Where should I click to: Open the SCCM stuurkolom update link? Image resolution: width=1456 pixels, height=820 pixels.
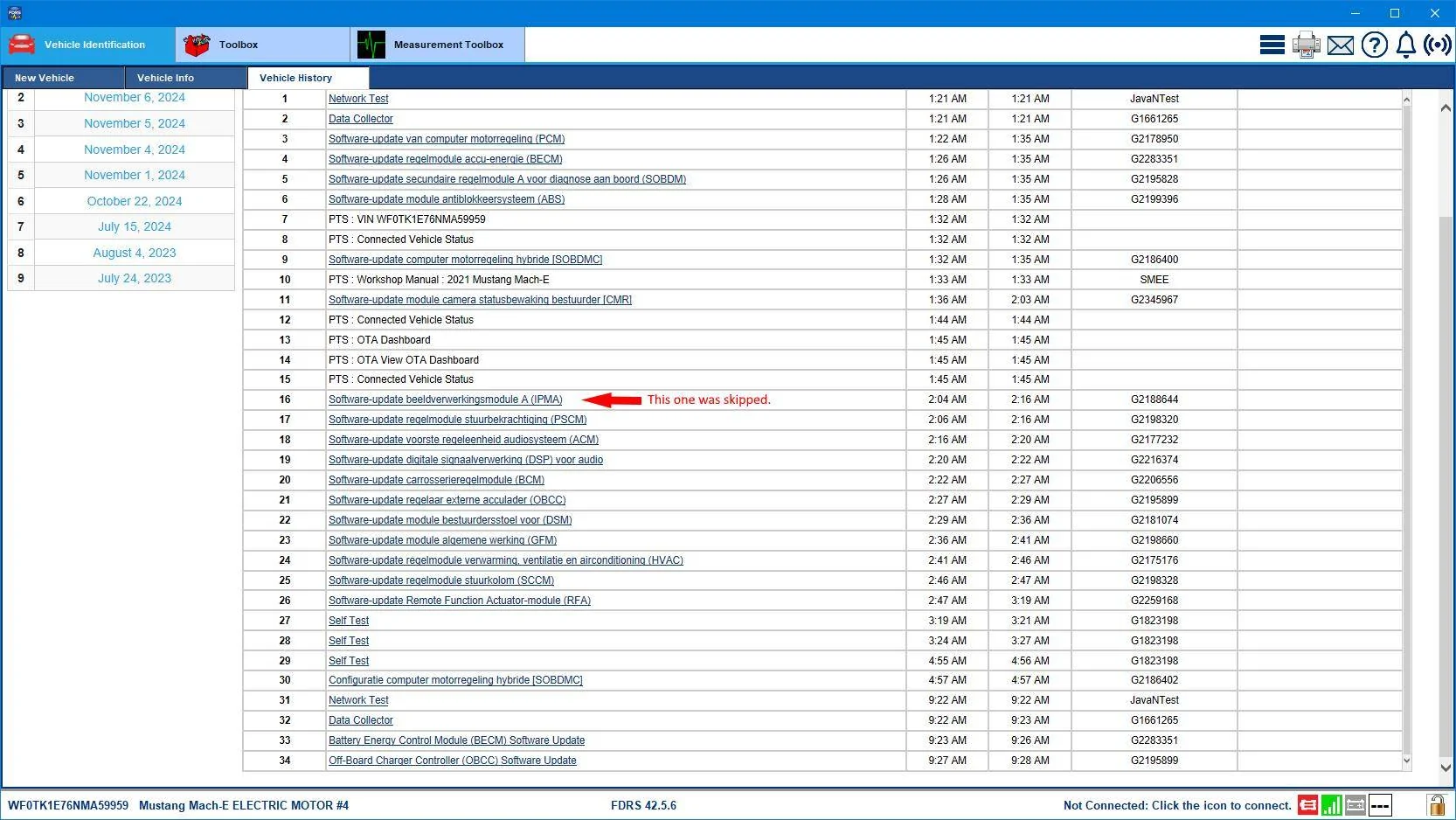441,580
